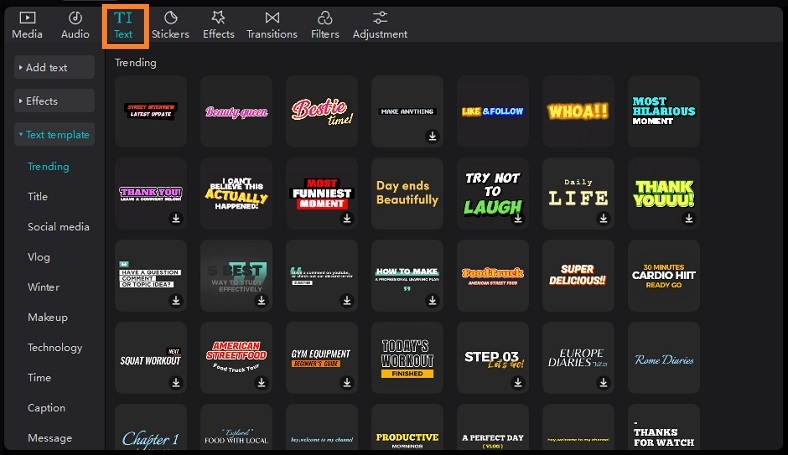Expand the Effects section in sidebar
The width and height of the screenshot is (788, 455).
click(x=55, y=101)
